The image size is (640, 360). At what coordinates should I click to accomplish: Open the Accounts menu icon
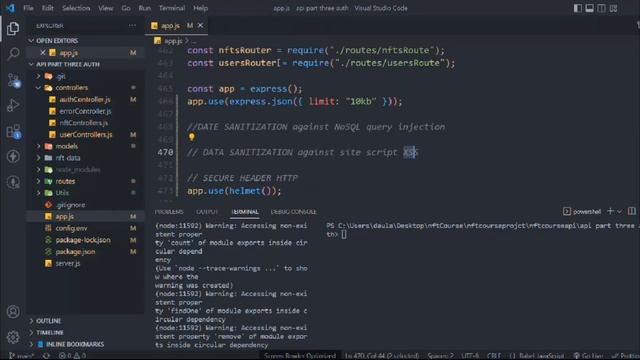[13, 312]
